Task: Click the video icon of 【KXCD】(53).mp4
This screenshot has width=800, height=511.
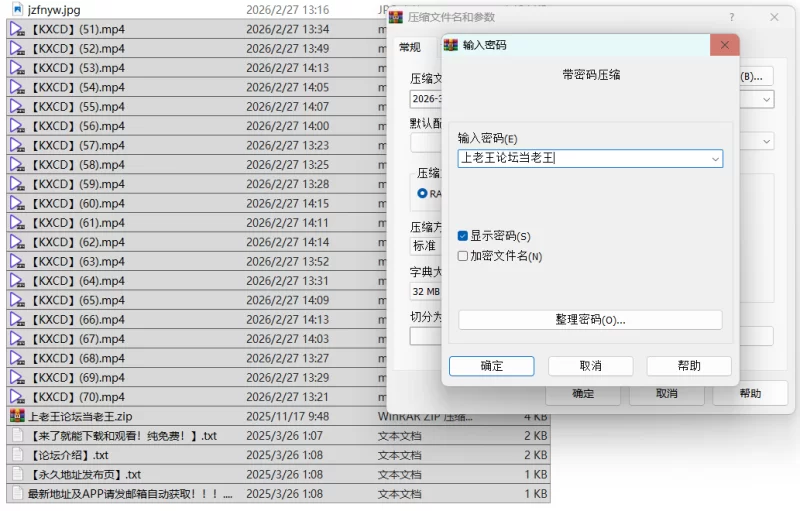Action: pos(17,68)
